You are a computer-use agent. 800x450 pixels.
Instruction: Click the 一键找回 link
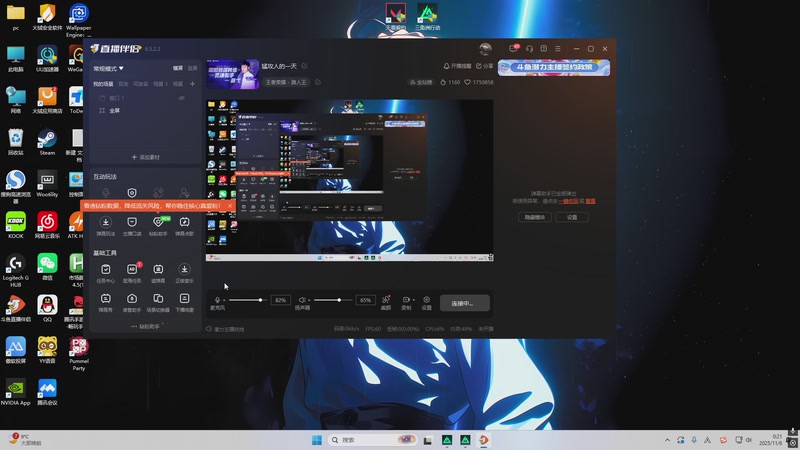[x=568, y=201]
